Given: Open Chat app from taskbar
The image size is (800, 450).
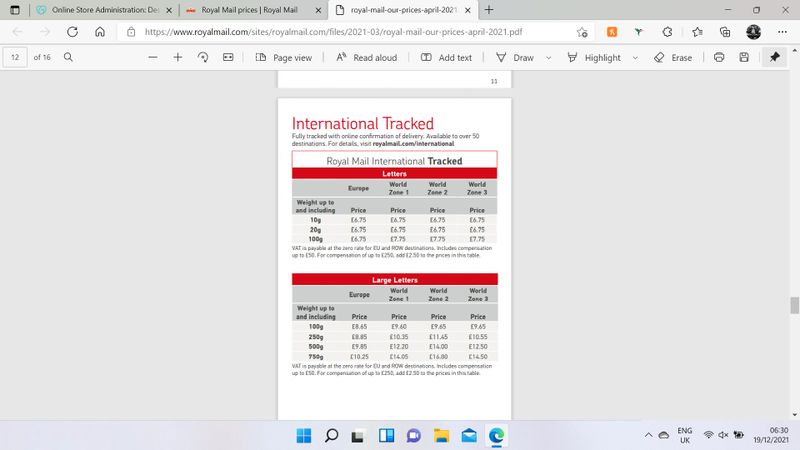Looking at the screenshot, I should (414, 436).
